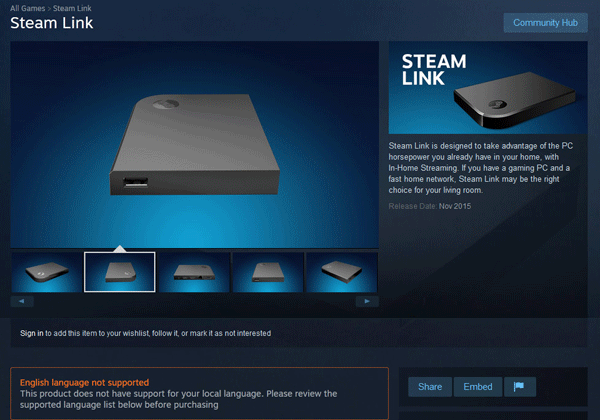Click the Steam Link breadcrumb
The width and height of the screenshot is (600, 420).
pyautogui.click(x=72, y=8)
